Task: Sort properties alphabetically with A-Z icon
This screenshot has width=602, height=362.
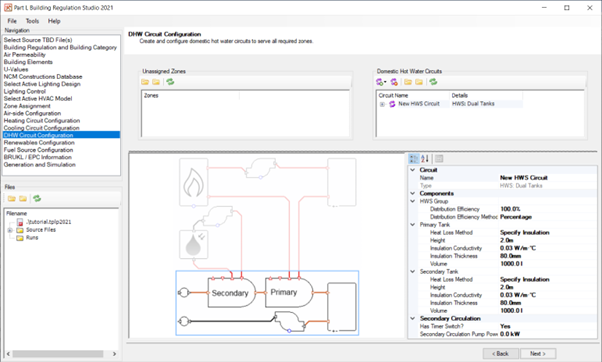Action: pos(425,159)
